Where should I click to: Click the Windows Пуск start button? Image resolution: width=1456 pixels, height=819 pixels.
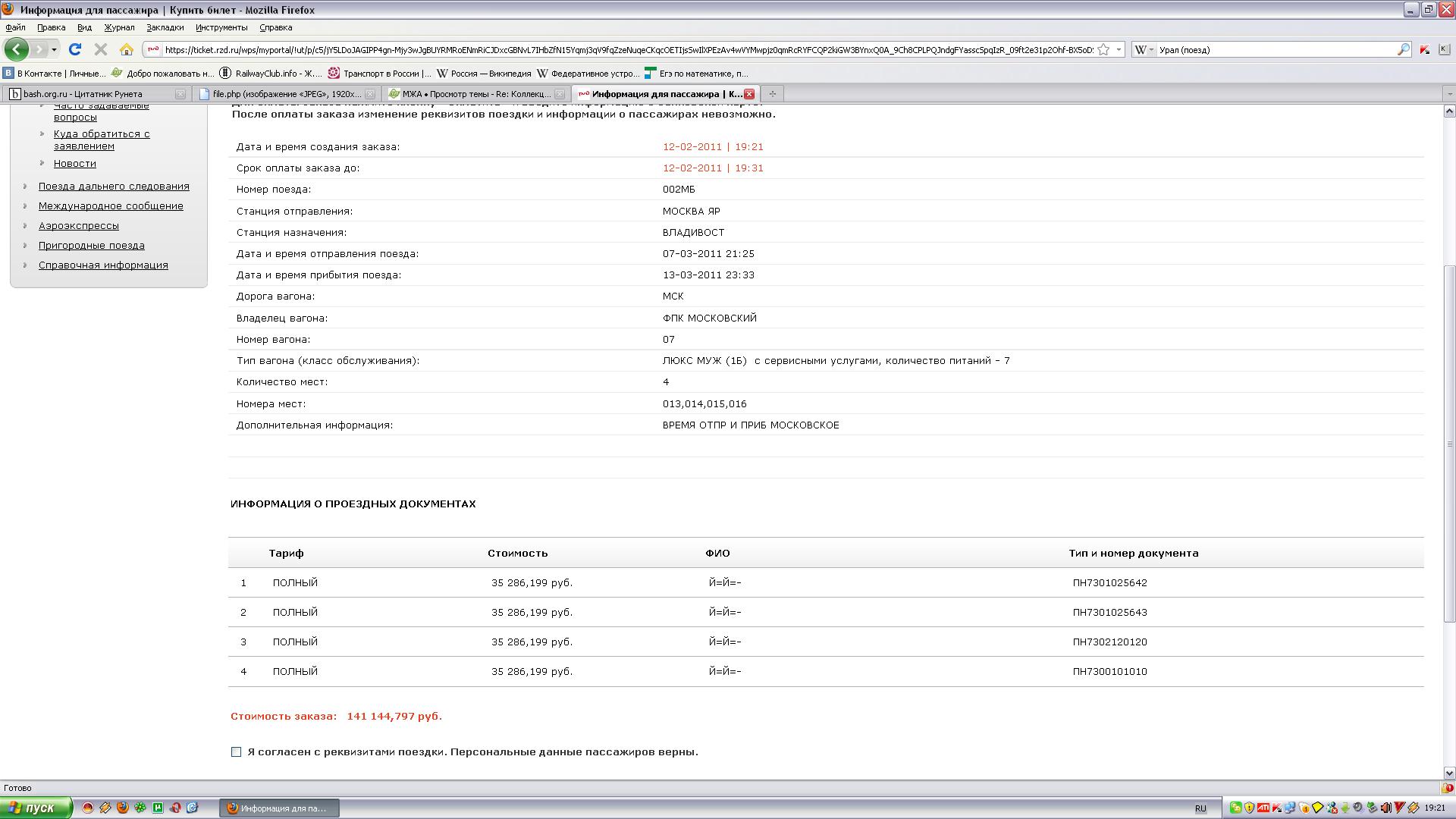[36, 808]
